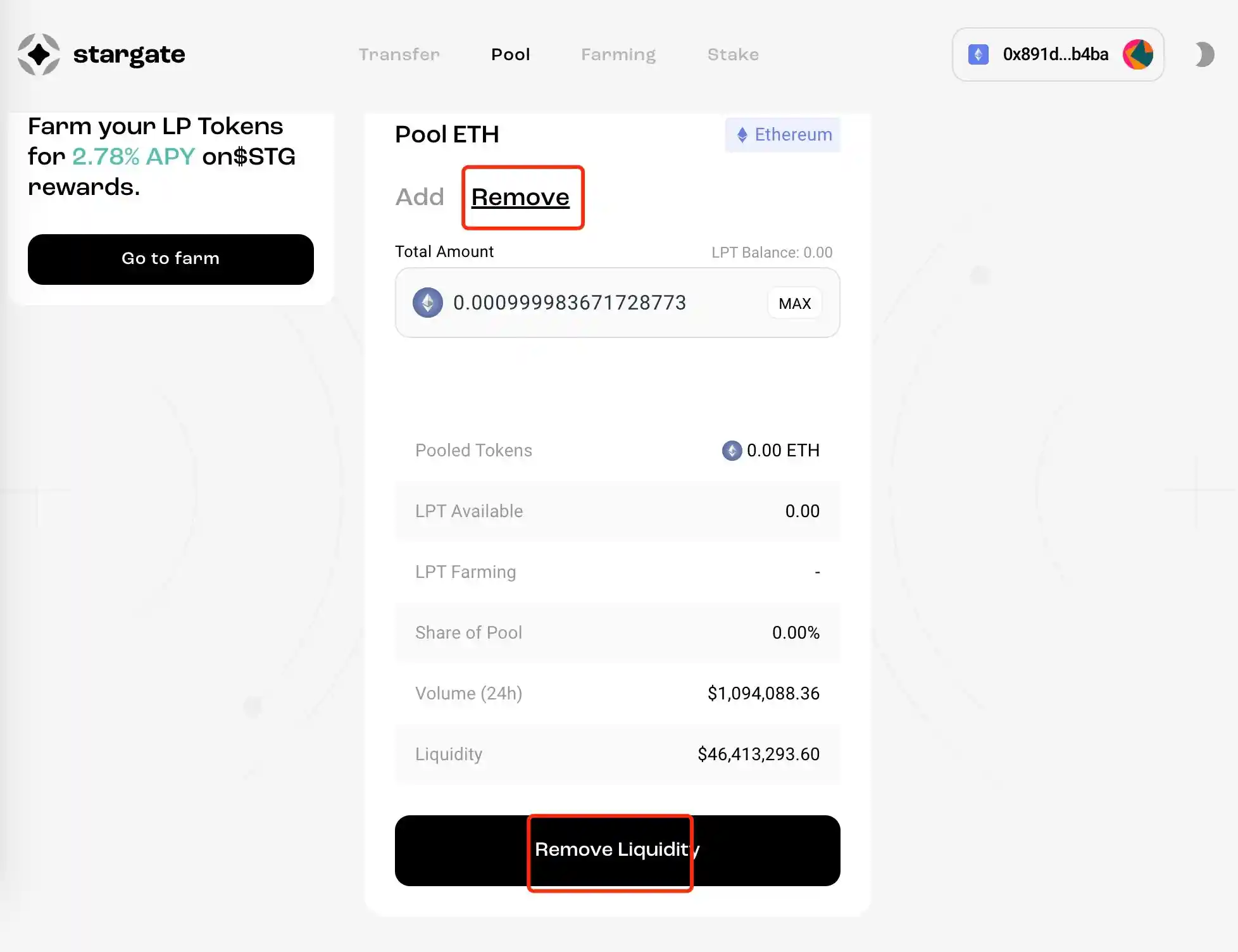Open the 0x891d...b4ba wallet menu

(x=1055, y=54)
